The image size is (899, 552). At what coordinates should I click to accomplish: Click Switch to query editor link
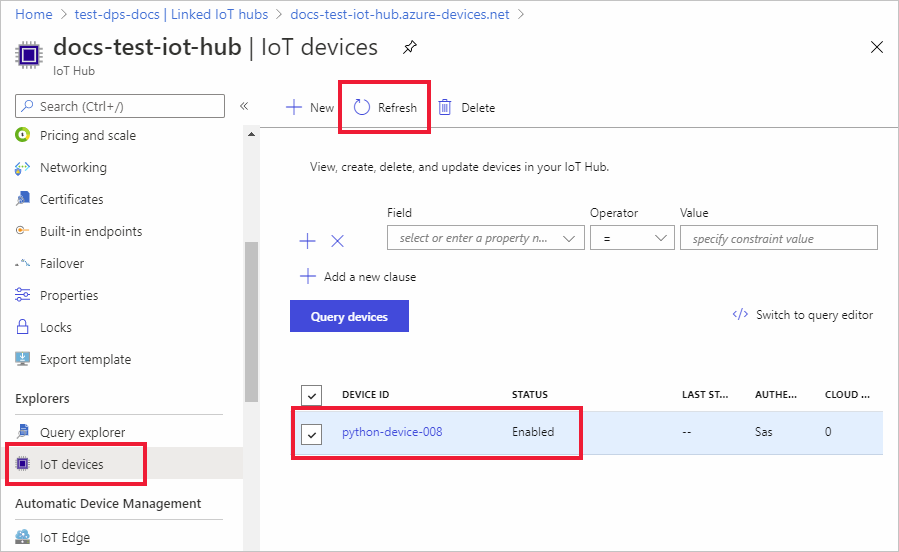pos(803,315)
